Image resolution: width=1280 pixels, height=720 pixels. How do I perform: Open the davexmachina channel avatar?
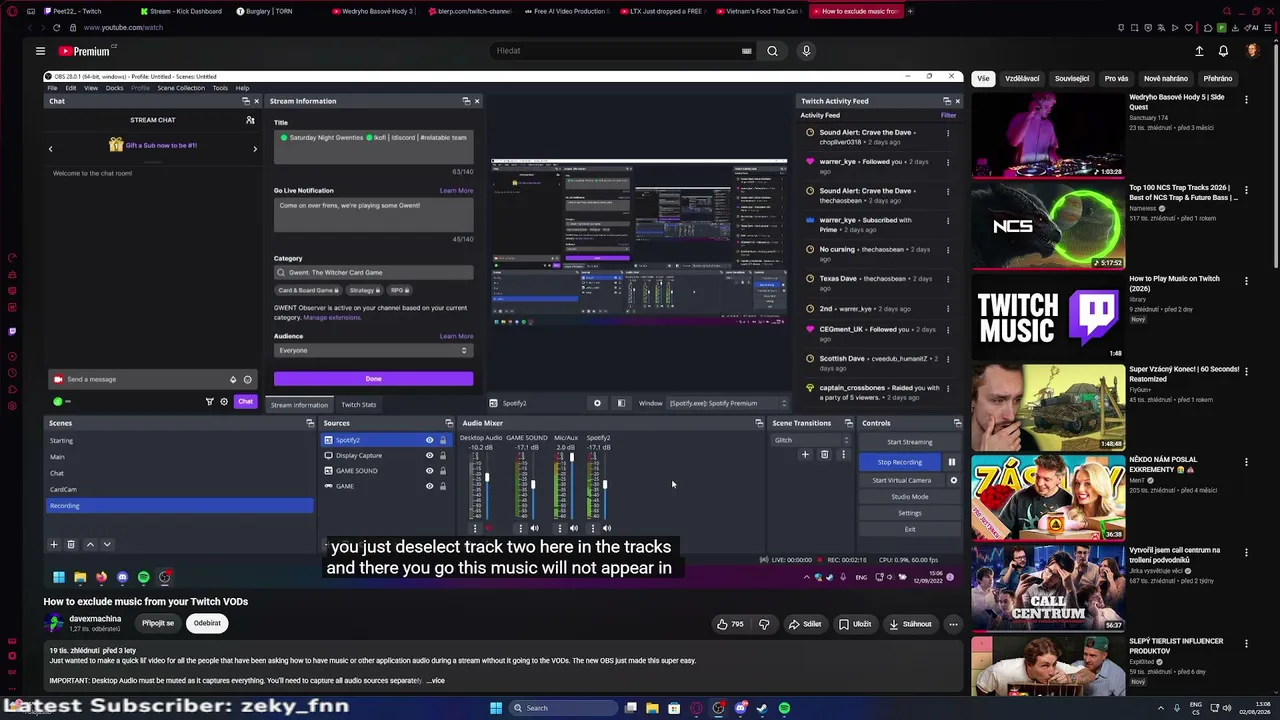54,623
